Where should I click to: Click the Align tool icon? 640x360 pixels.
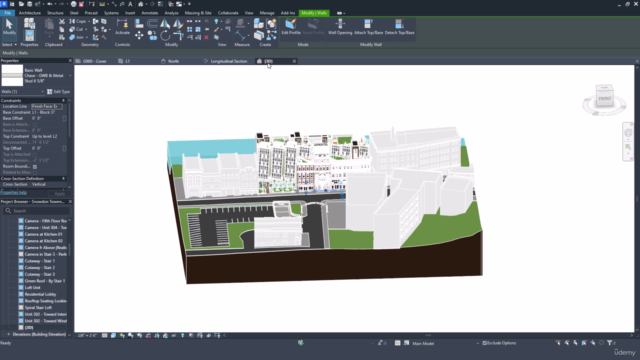coord(139,24)
